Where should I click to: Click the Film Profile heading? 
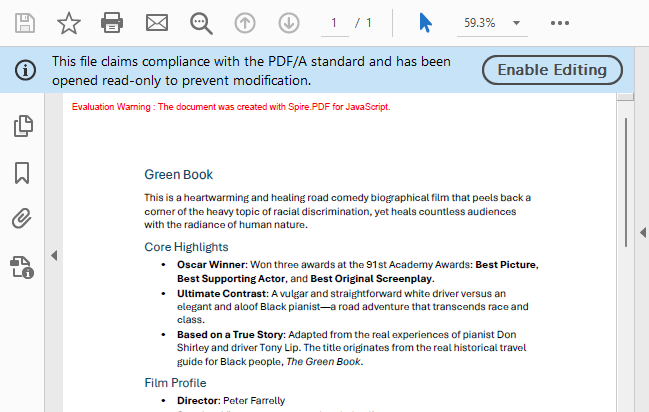[x=175, y=383]
